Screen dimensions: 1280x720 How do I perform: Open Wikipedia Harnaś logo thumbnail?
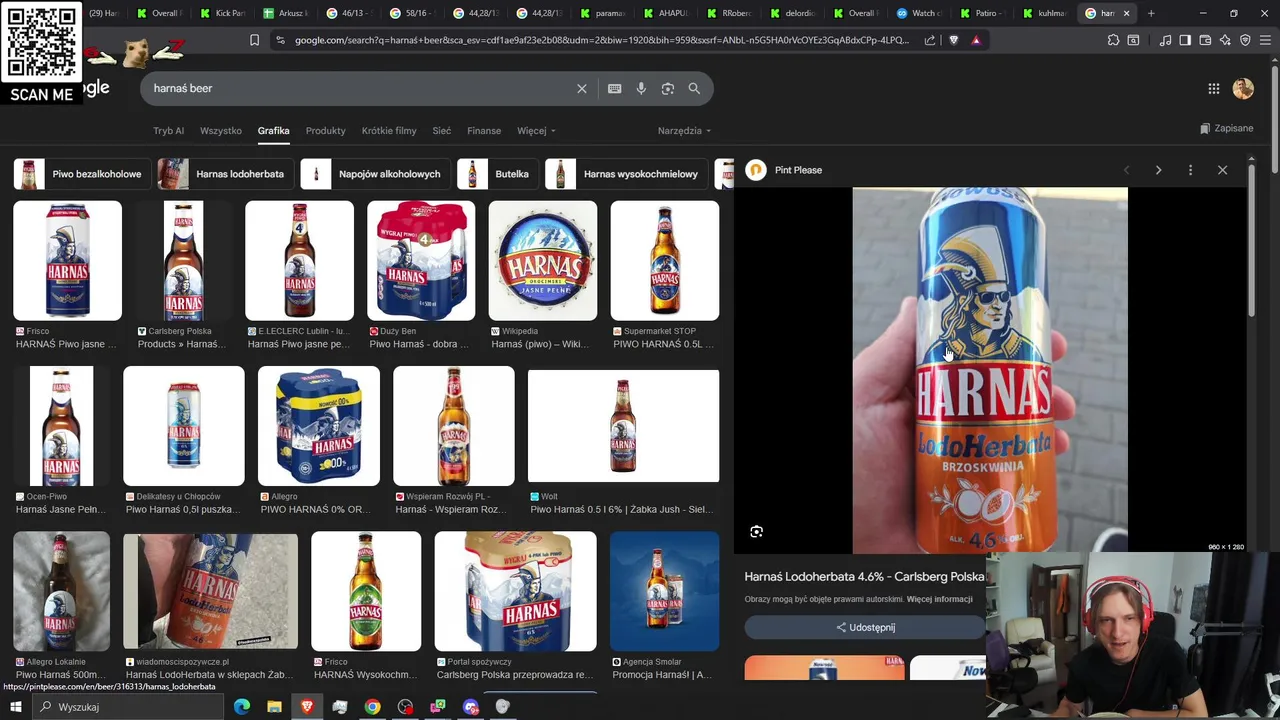pyautogui.click(x=543, y=261)
